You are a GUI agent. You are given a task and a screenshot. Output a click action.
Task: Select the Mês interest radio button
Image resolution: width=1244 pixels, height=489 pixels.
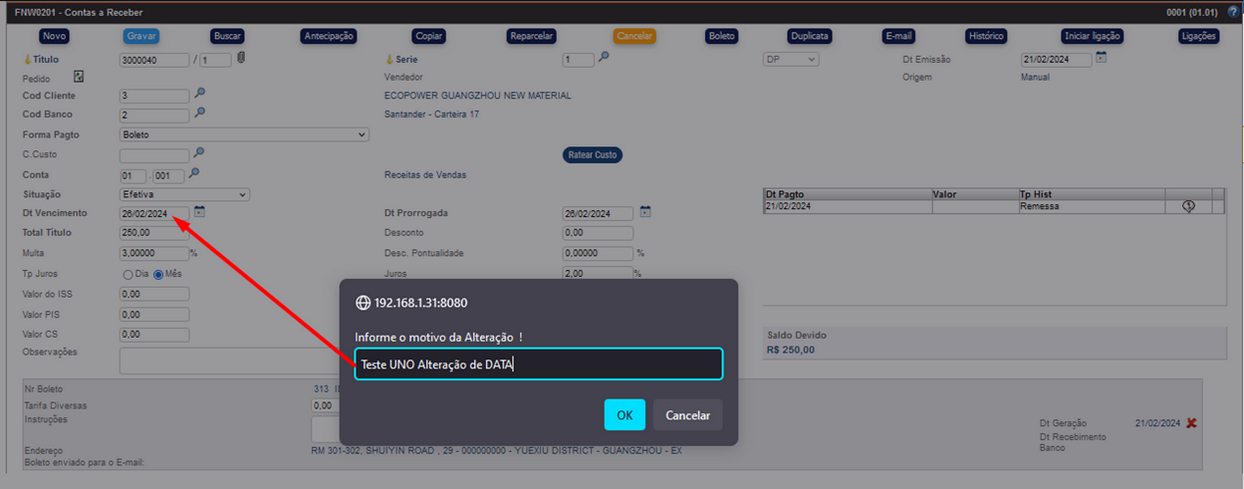158,274
